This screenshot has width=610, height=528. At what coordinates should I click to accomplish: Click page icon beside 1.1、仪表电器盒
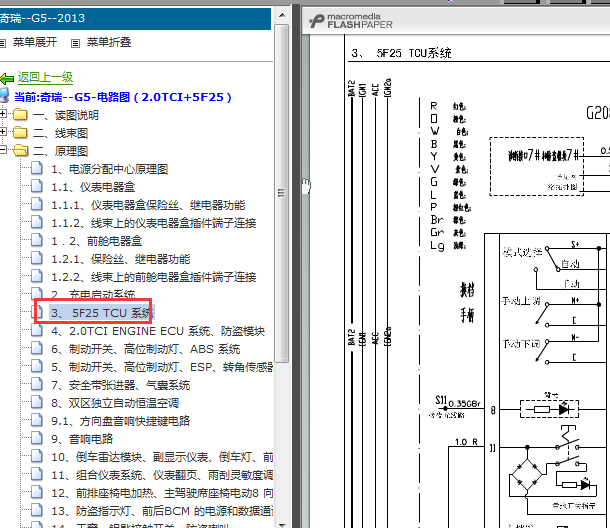click(x=37, y=186)
